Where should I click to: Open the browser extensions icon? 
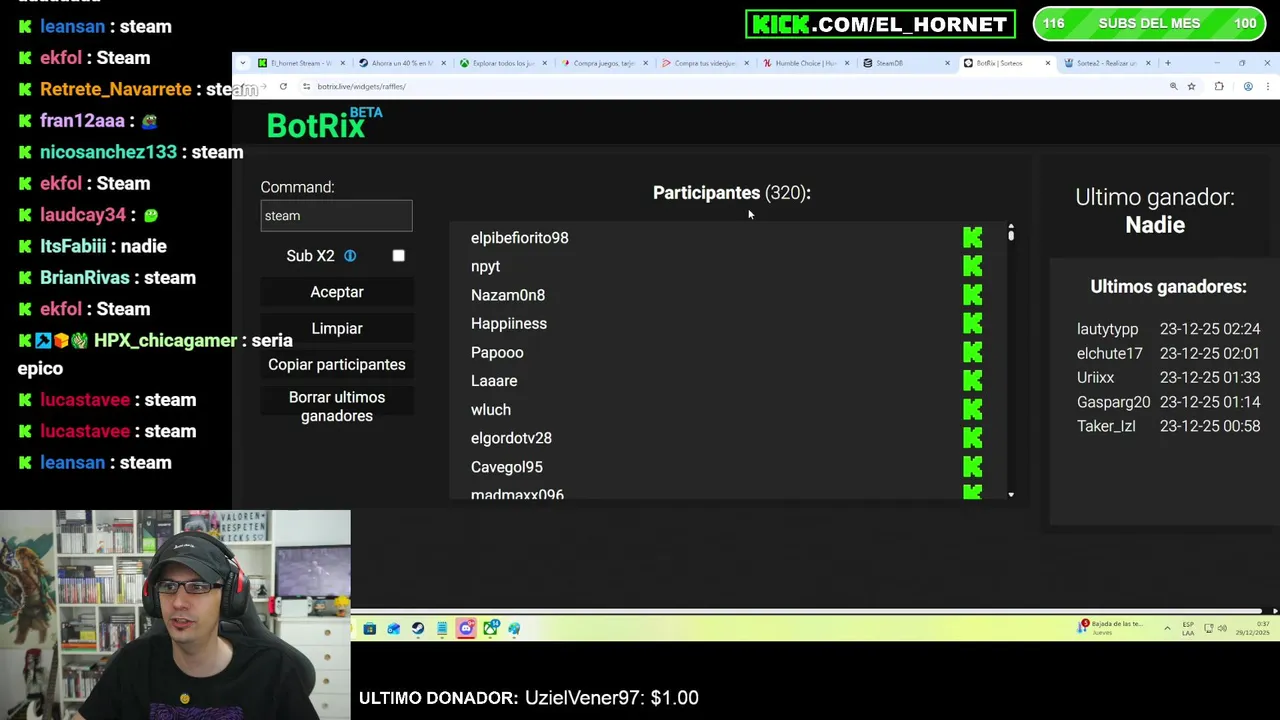click(1219, 86)
